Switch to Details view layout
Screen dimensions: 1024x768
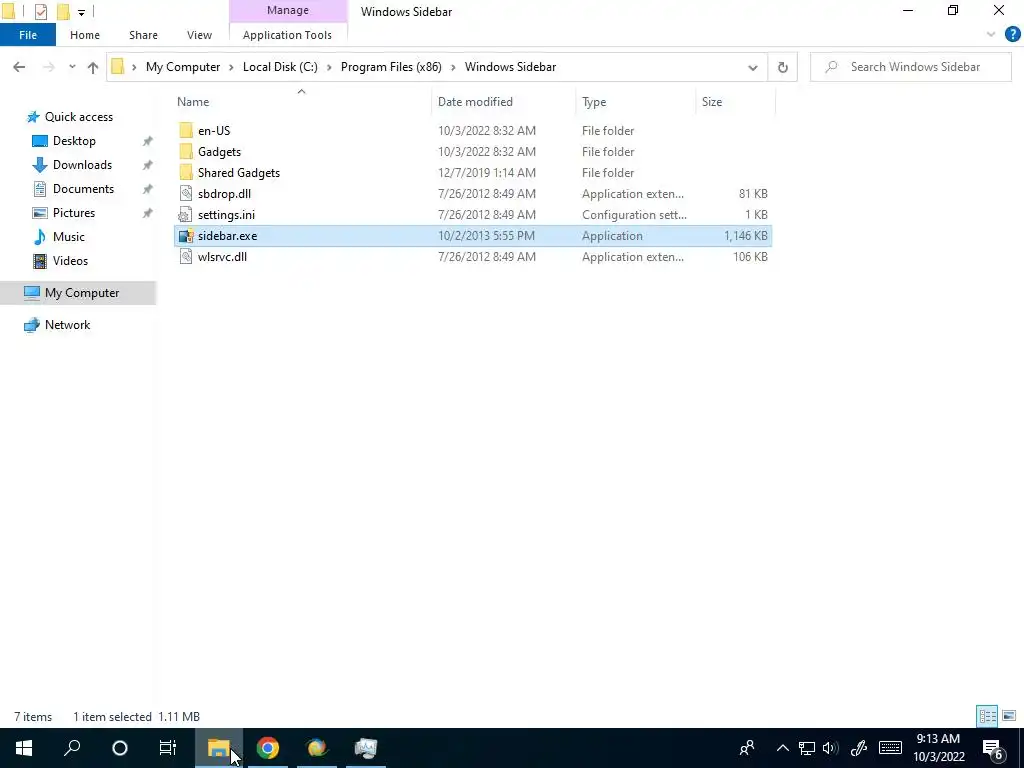(987, 716)
